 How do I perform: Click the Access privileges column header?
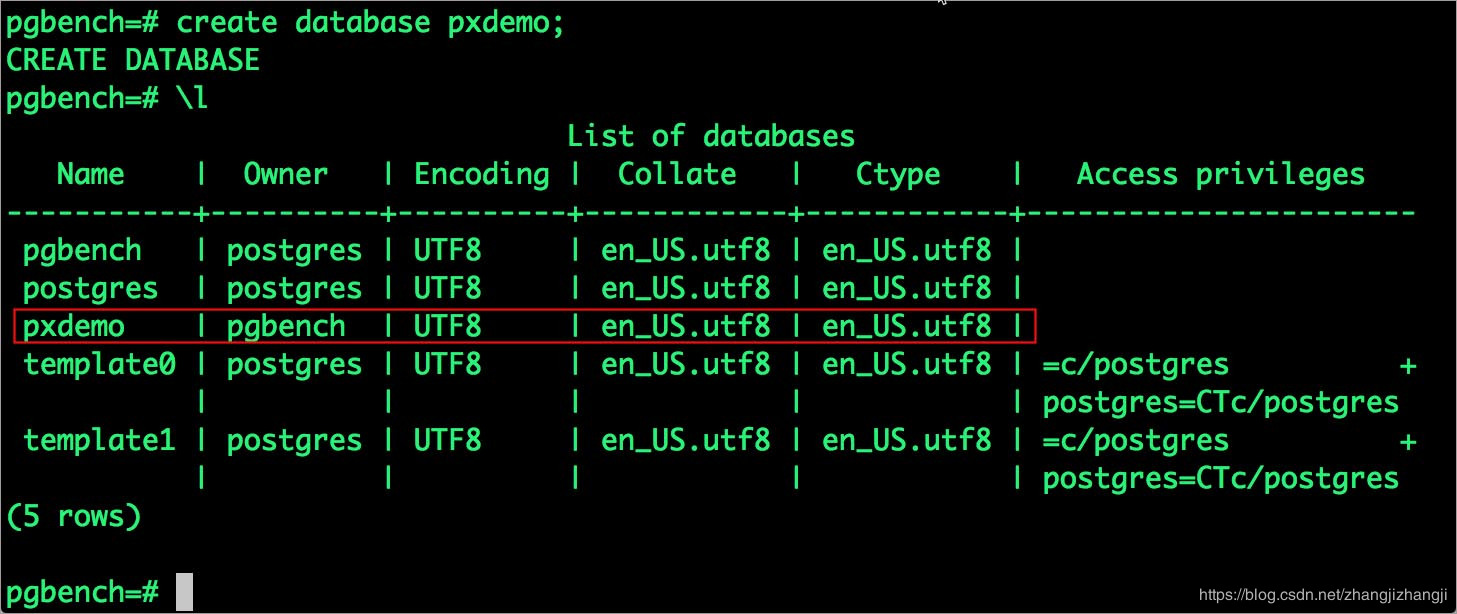1221,175
